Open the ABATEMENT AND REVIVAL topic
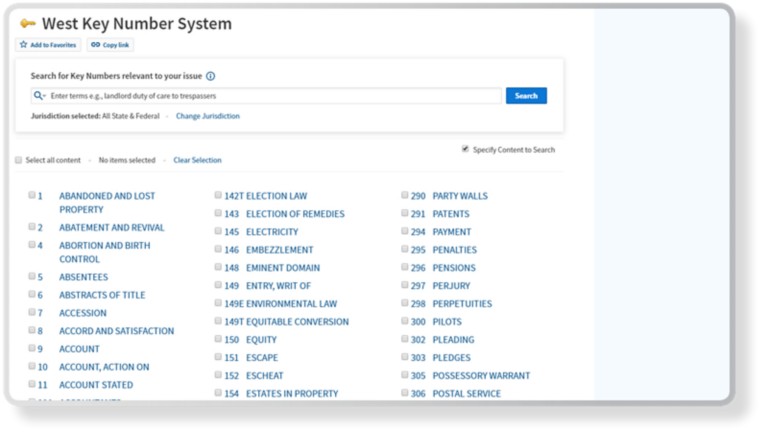 [112, 227]
